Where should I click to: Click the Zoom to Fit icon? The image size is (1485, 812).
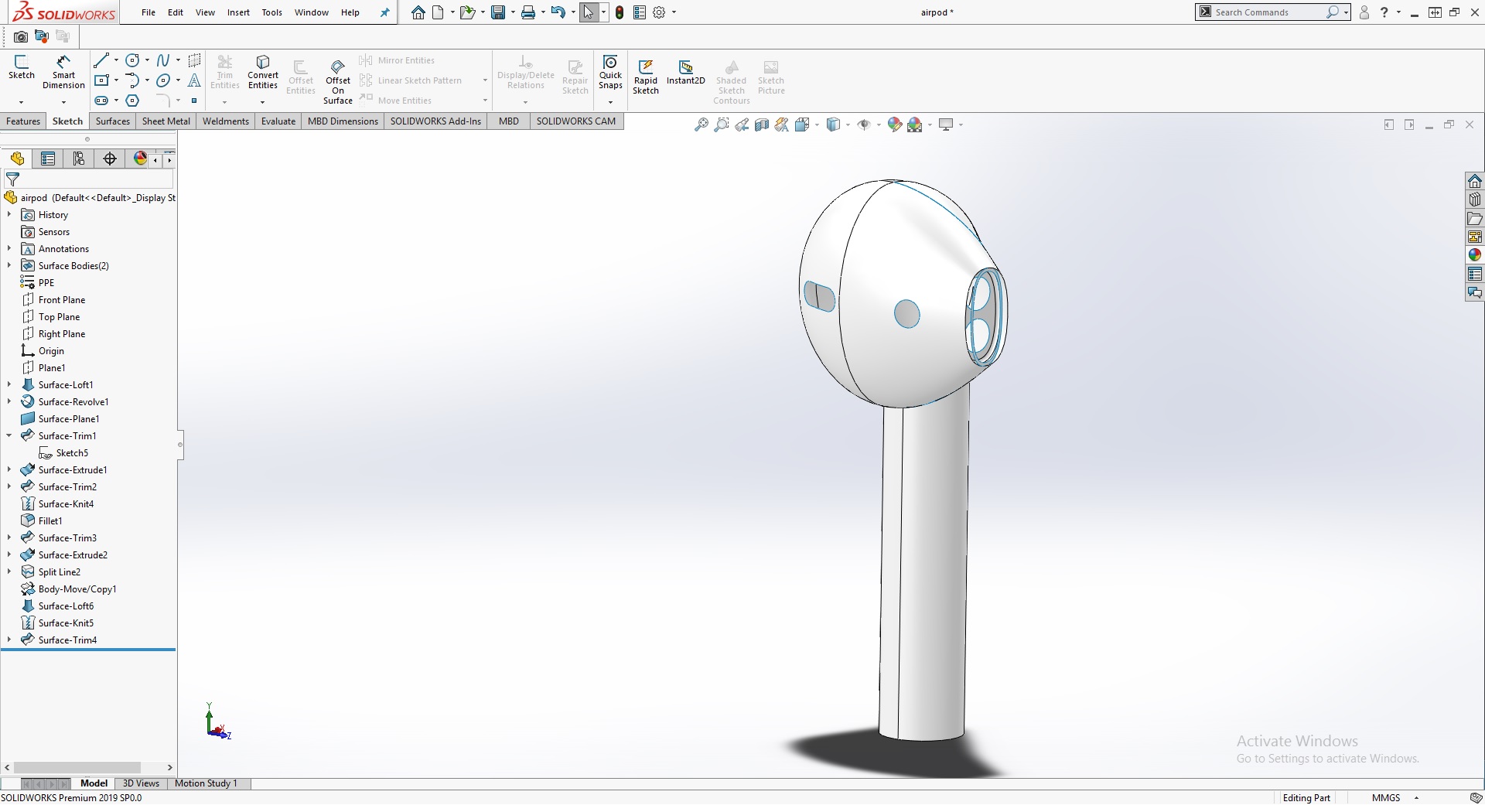(702, 125)
